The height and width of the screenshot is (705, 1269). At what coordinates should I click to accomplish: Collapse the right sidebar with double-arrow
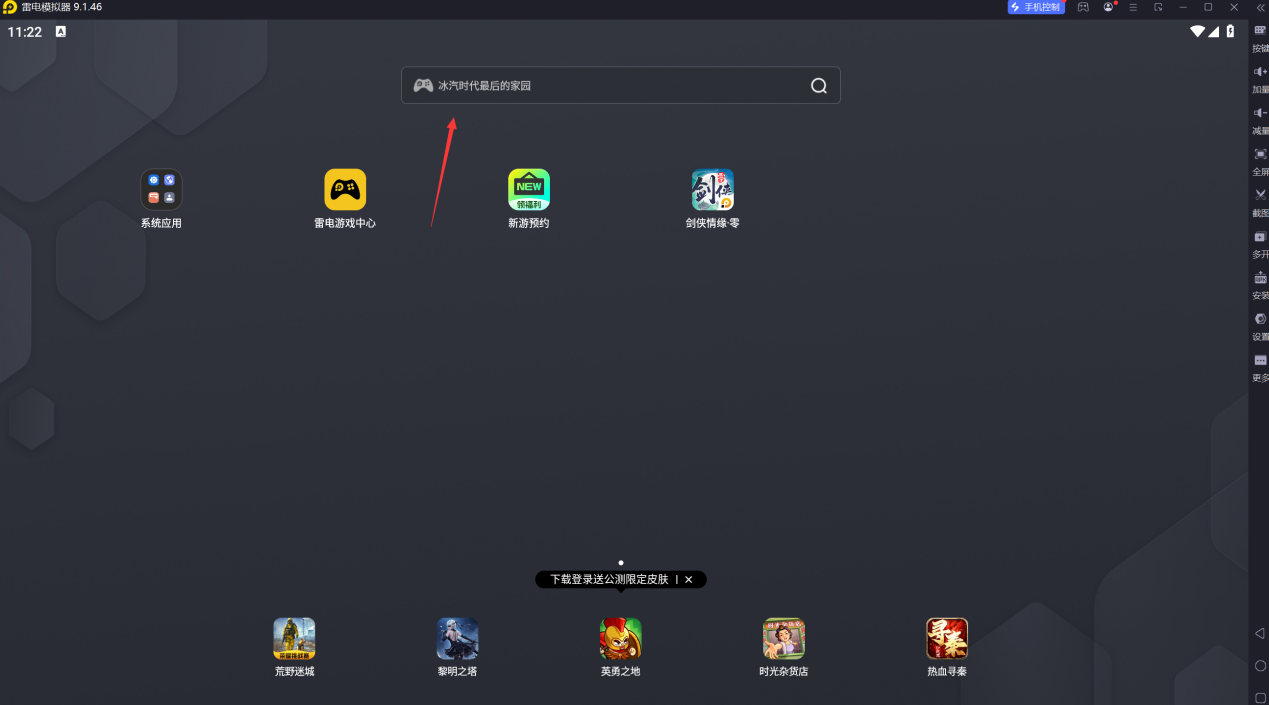coord(1260,7)
